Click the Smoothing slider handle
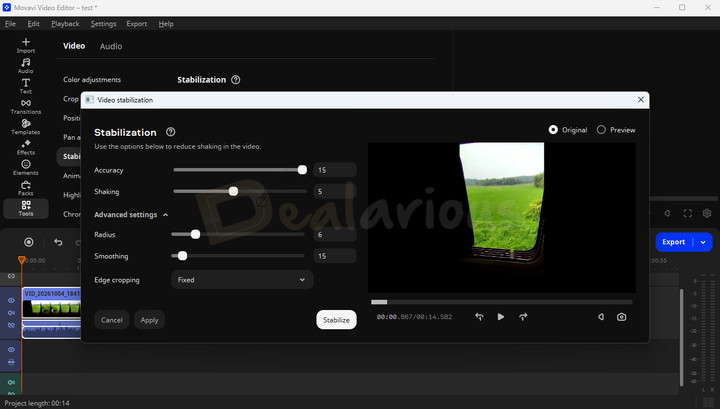 point(182,256)
